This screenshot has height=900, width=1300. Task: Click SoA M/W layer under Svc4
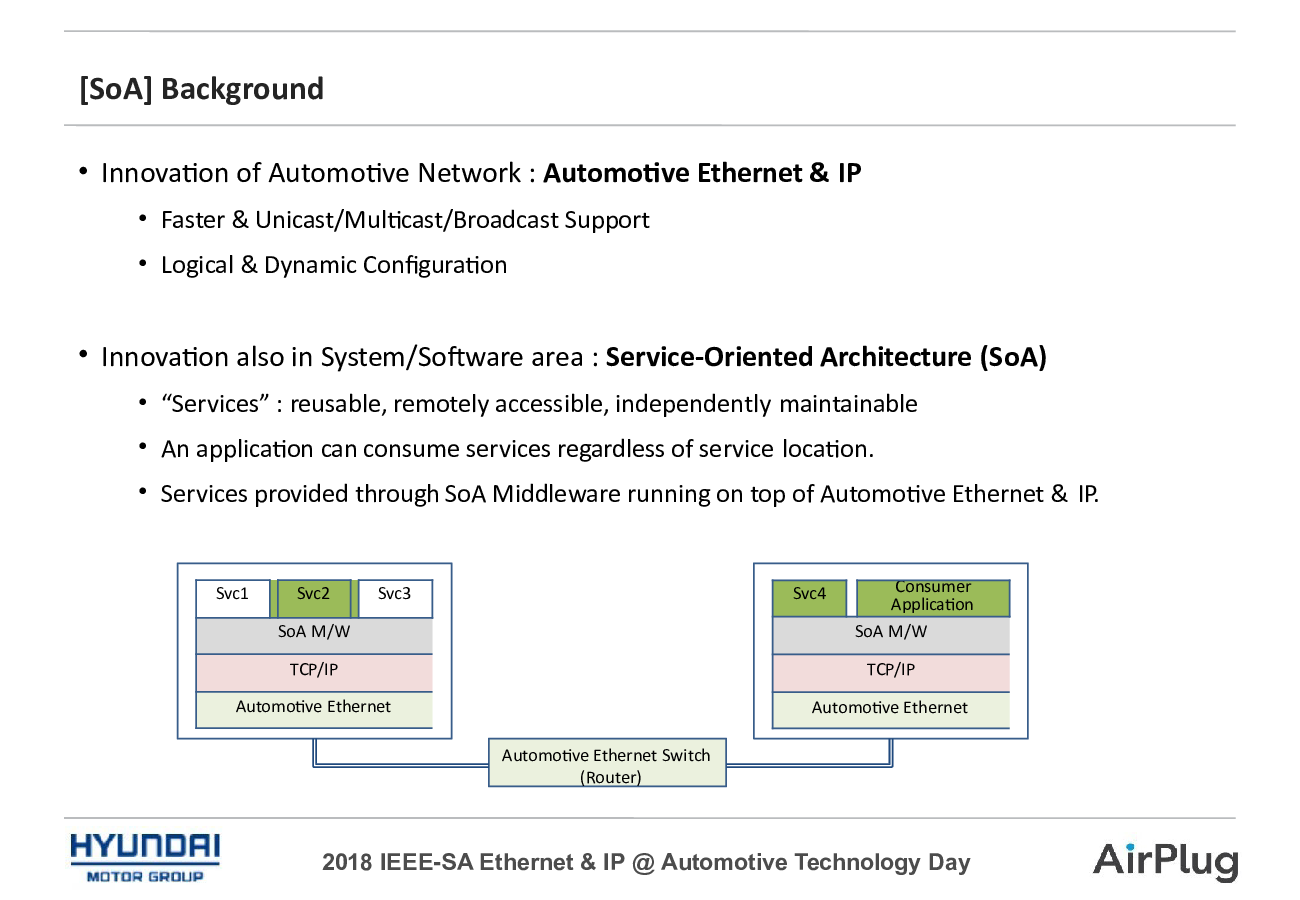(x=891, y=636)
